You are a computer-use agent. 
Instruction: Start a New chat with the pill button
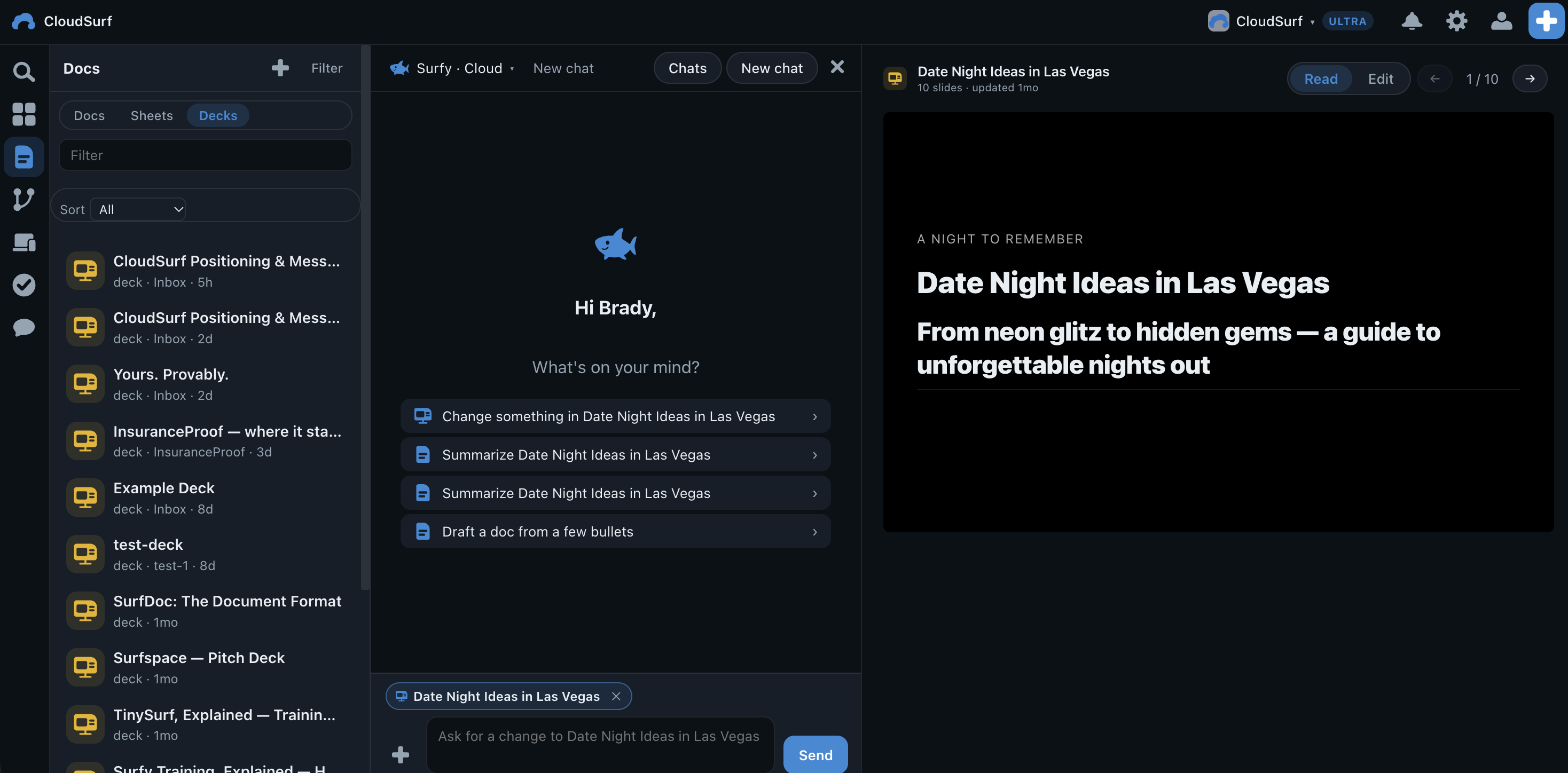pyautogui.click(x=772, y=68)
